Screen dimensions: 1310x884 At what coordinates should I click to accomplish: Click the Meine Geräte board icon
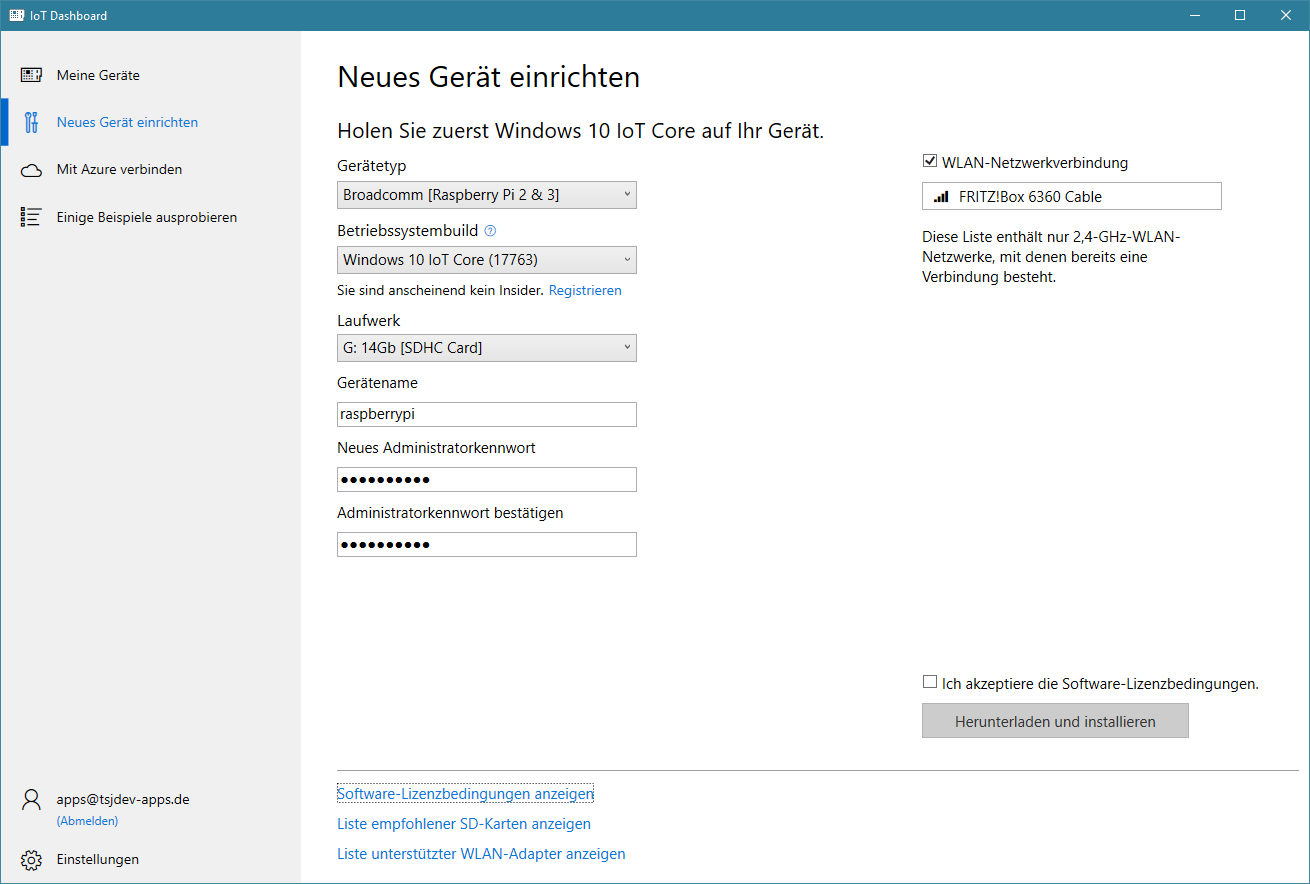coord(31,75)
